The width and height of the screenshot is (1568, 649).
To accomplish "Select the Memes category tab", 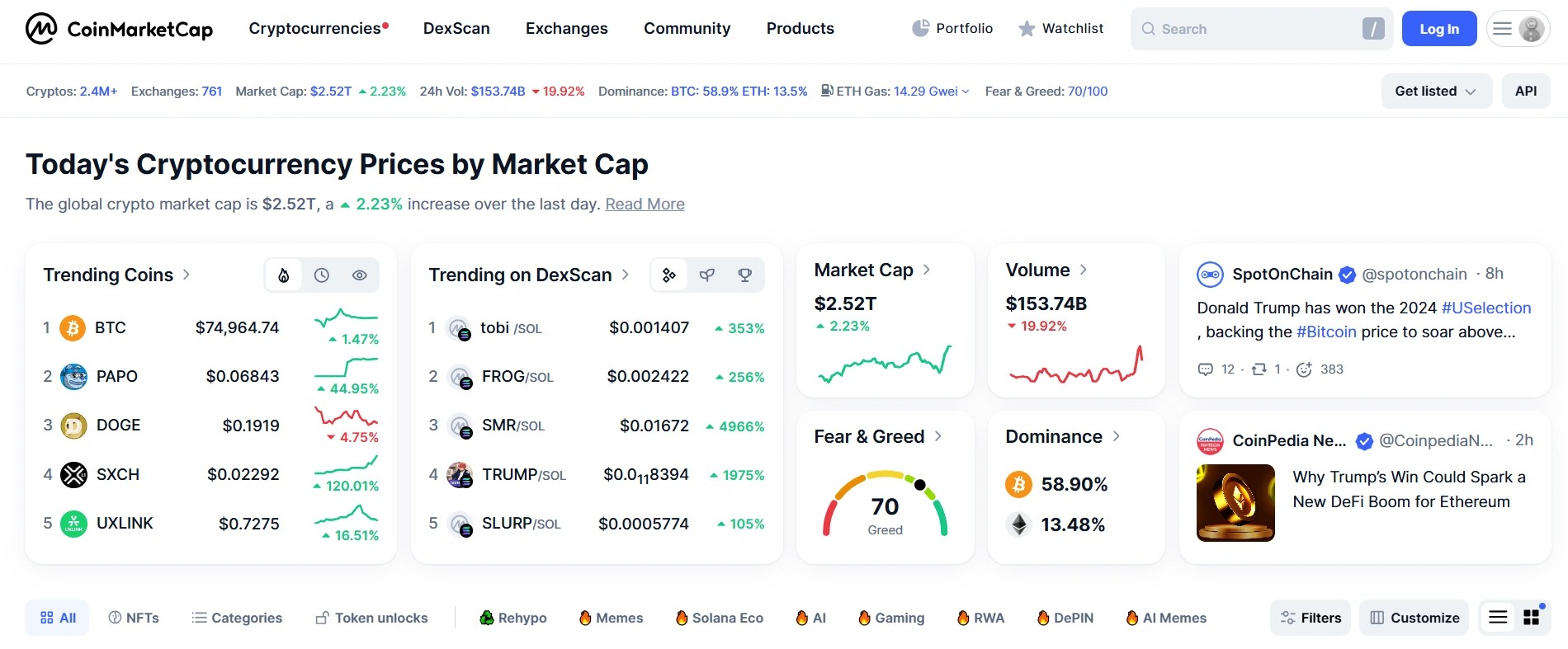I will [x=611, y=618].
